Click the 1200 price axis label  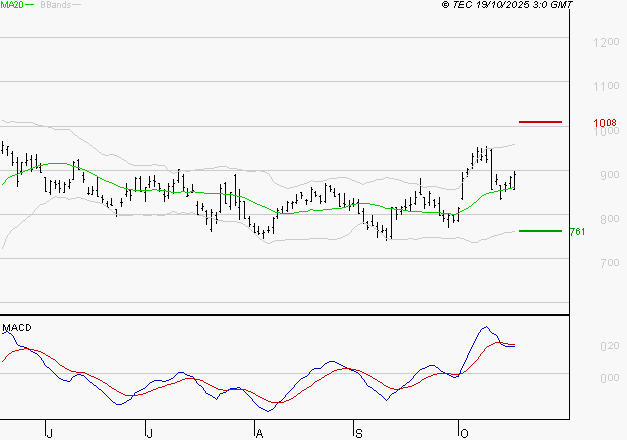pos(606,42)
